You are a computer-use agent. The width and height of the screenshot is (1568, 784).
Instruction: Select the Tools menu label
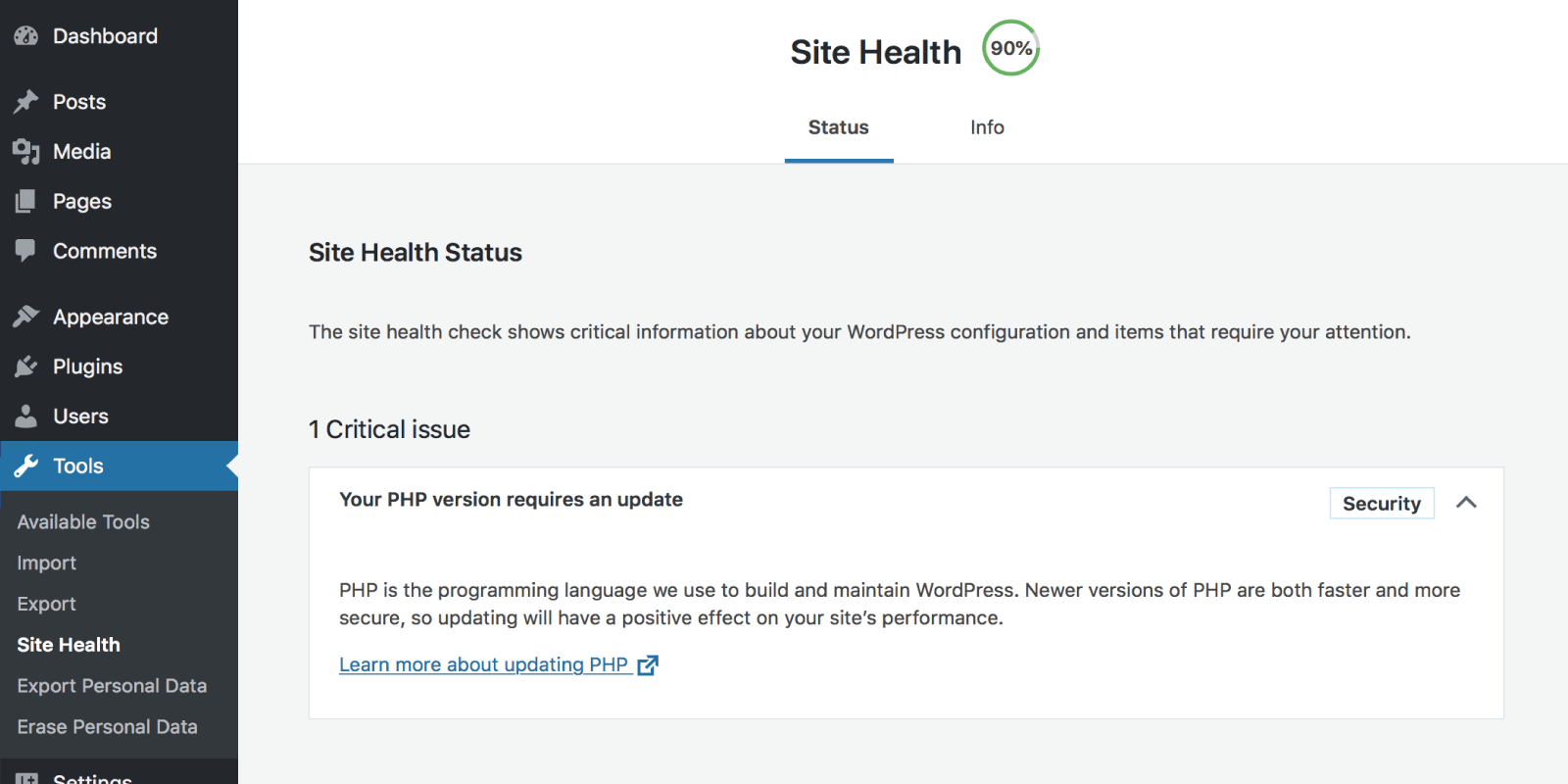click(x=78, y=466)
